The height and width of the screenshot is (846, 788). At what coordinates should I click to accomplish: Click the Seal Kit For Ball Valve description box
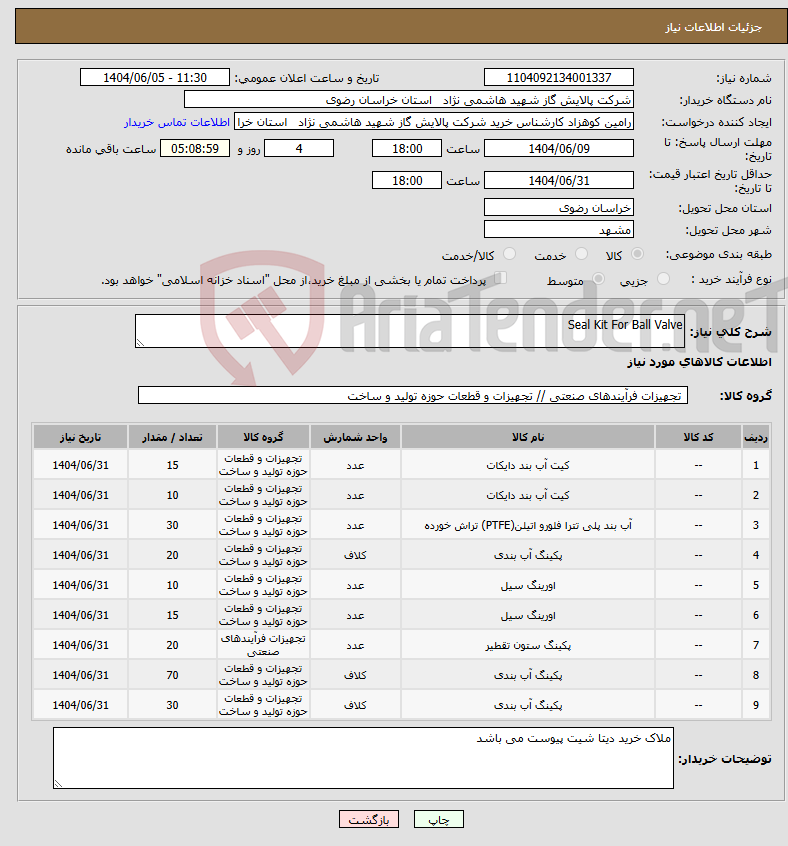410,331
